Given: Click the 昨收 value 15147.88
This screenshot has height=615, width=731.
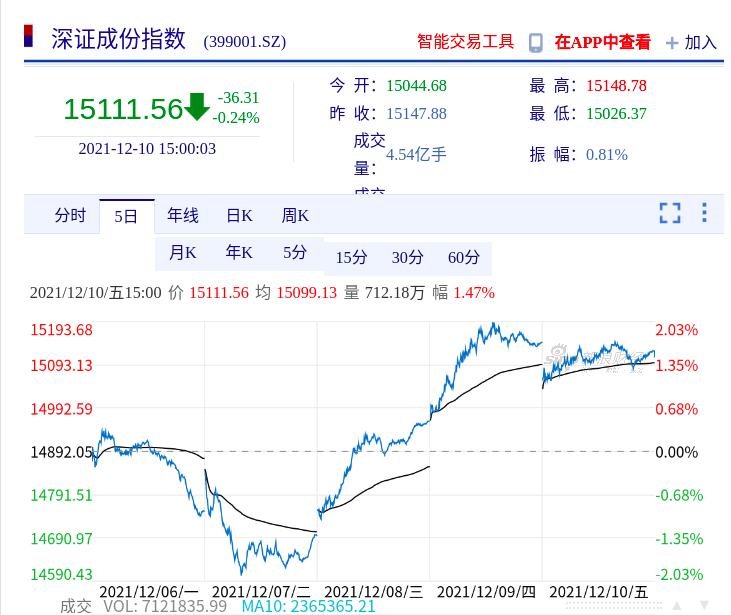Looking at the screenshot, I should point(416,114).
